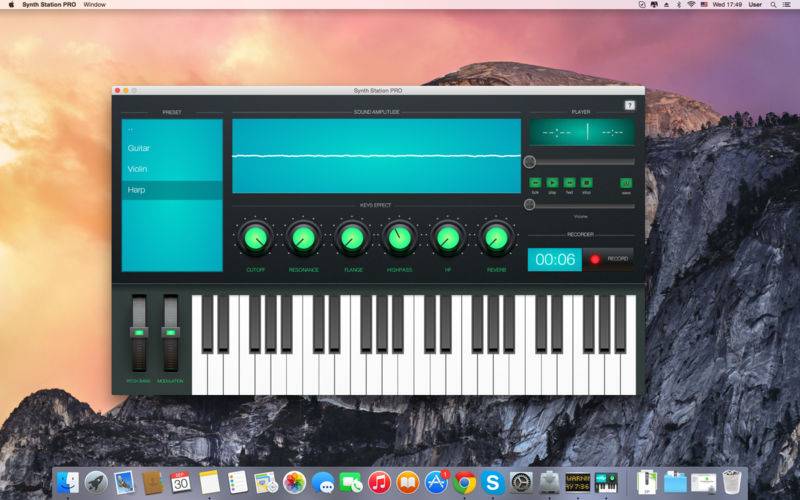
Task: Click the Cutoff knob
Action: [x=256, y=238]
